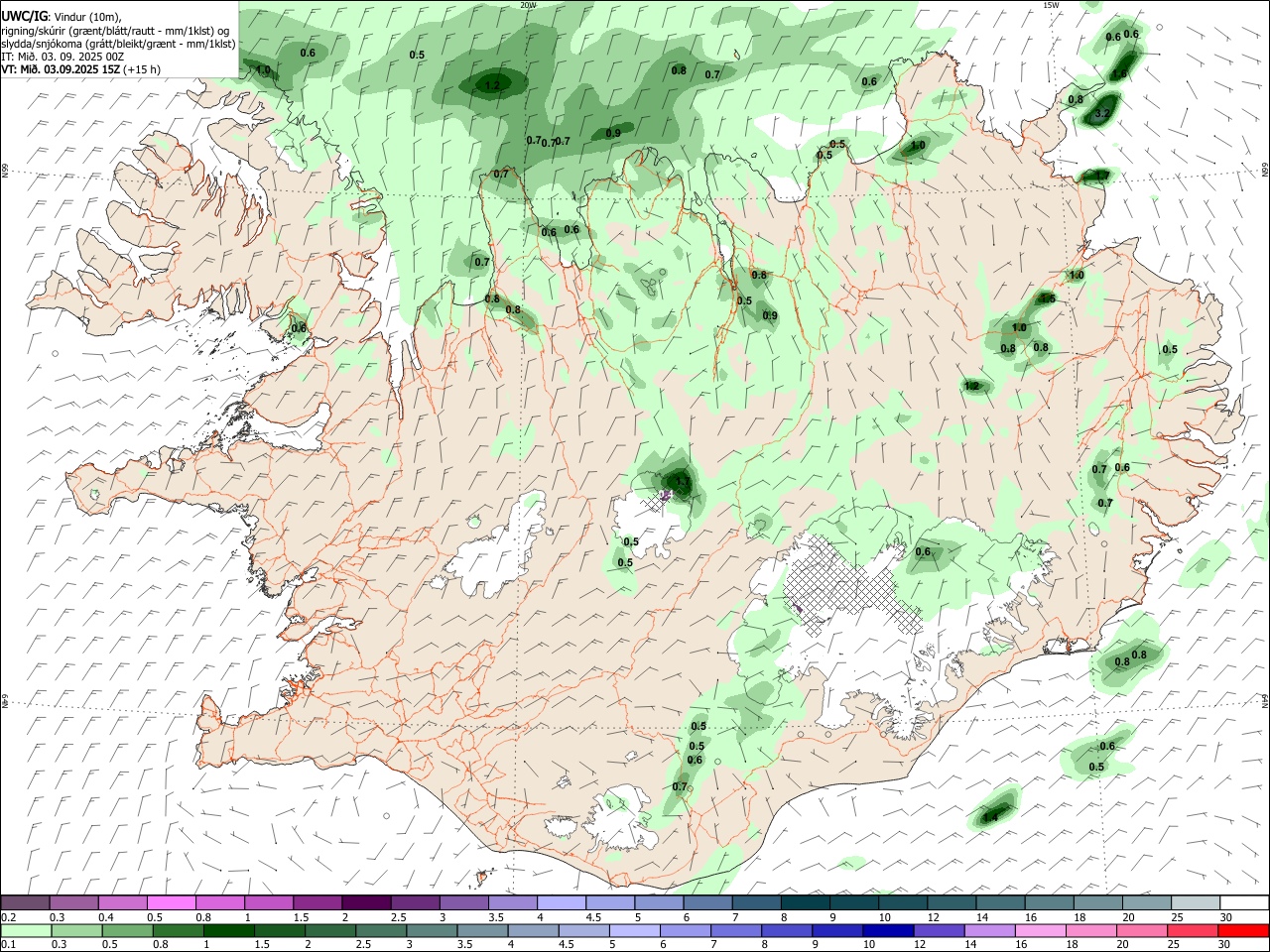Viewport: 1270px width, 952px height.
Task: Select the light green swatch between 0.3 and 0.5 on lower scale
Action: coord(76,930)
